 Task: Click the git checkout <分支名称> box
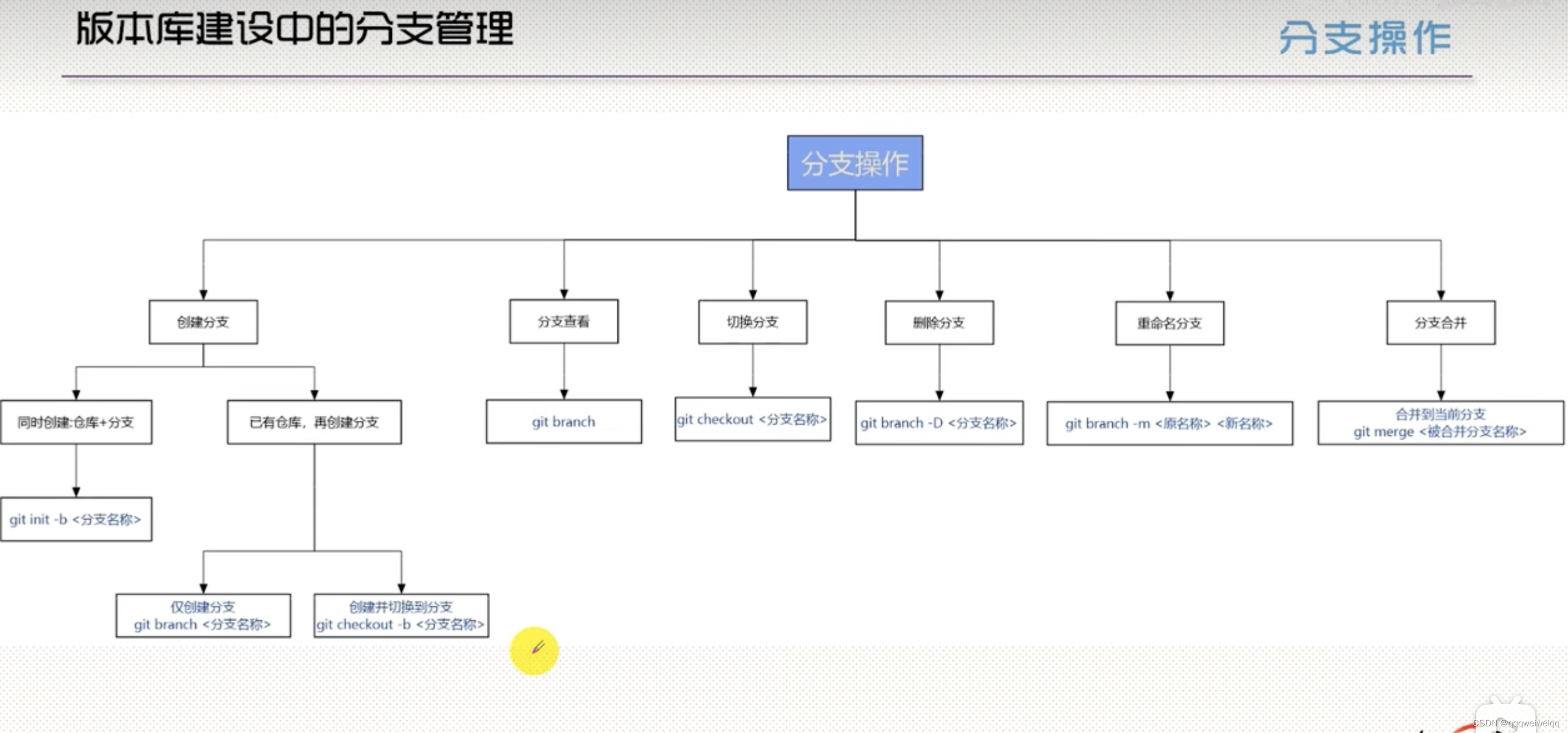(752, 419)
